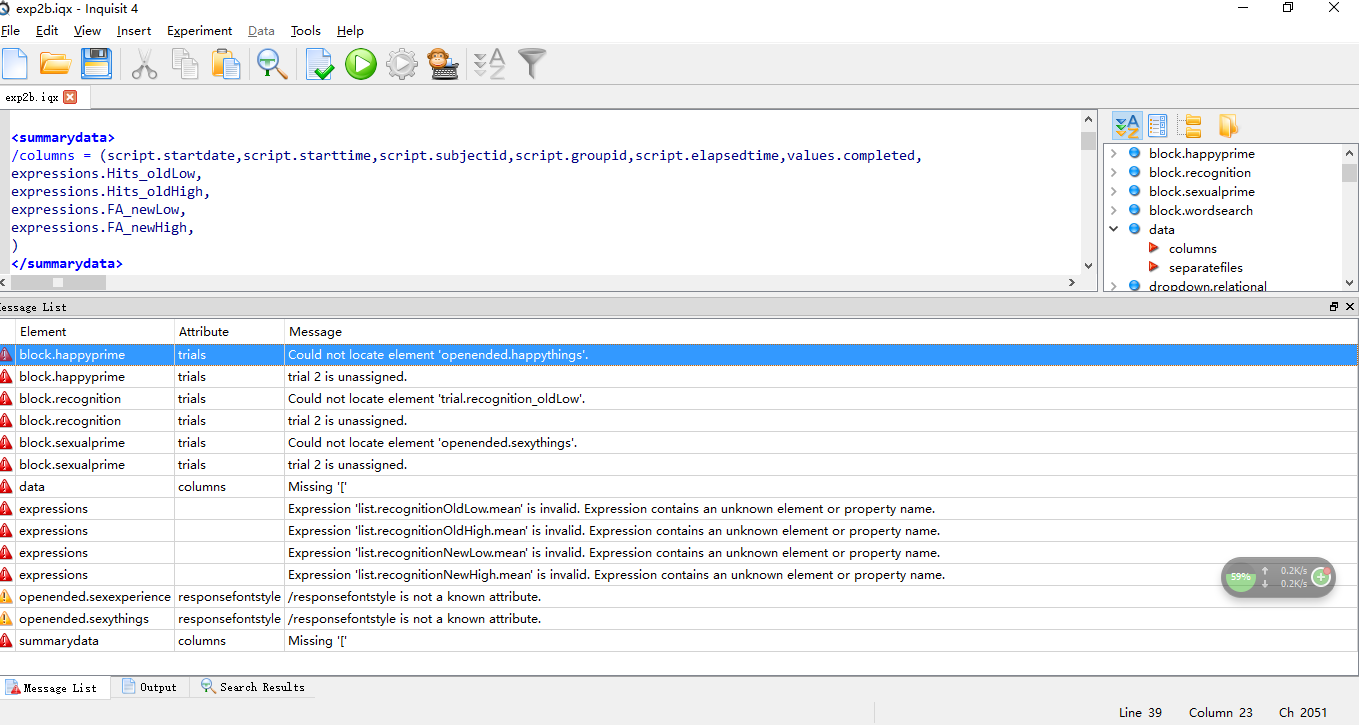Copy selection with the toolbar copy icon
The height and width of the screenshot is (725, 1359).
(x=185, y=64)
